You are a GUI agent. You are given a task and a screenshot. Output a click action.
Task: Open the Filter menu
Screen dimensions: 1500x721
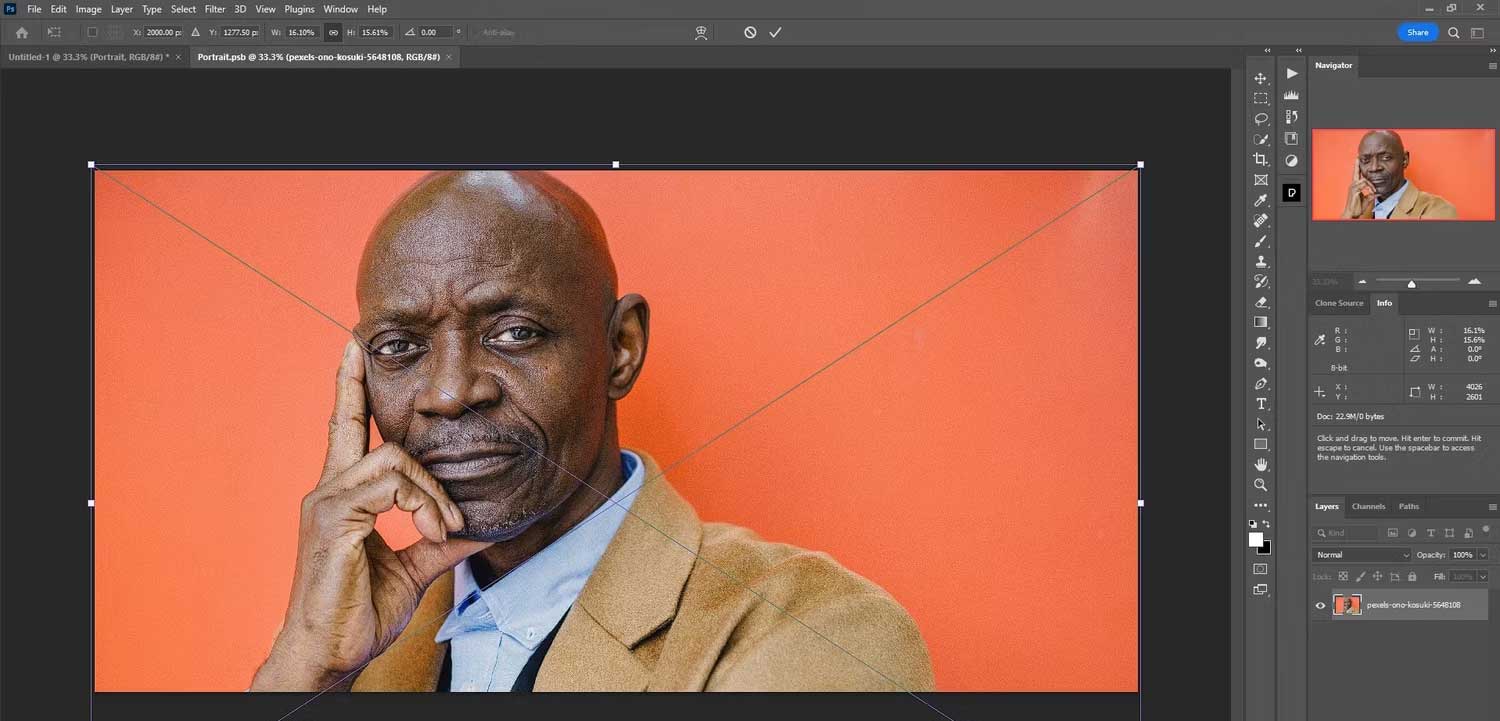(x=215, y=9)
